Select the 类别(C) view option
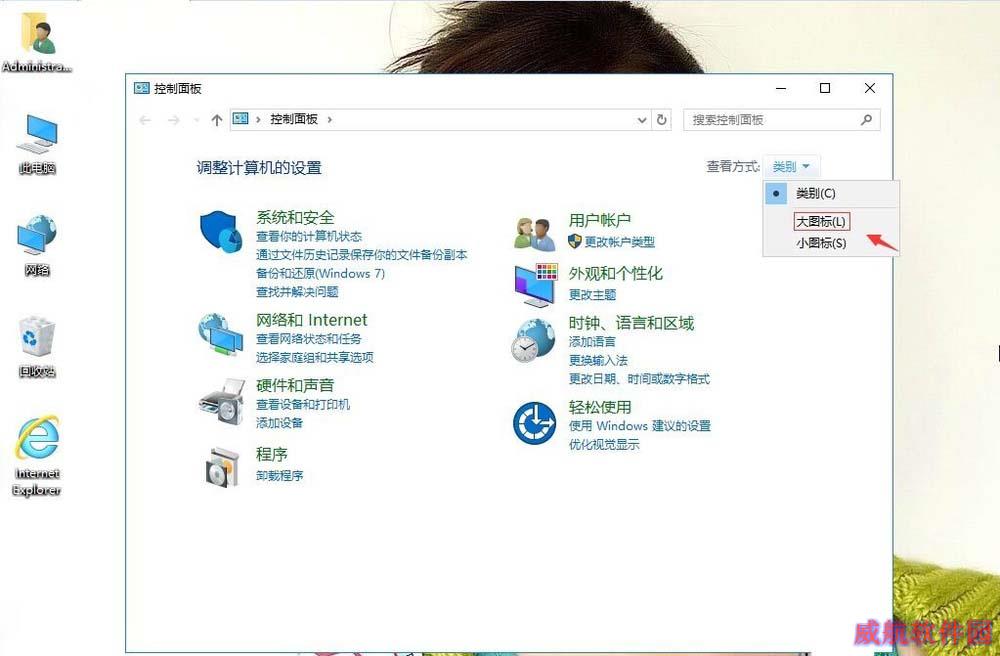The height and width of the screenshot is (656, 1000). [815, 193]
